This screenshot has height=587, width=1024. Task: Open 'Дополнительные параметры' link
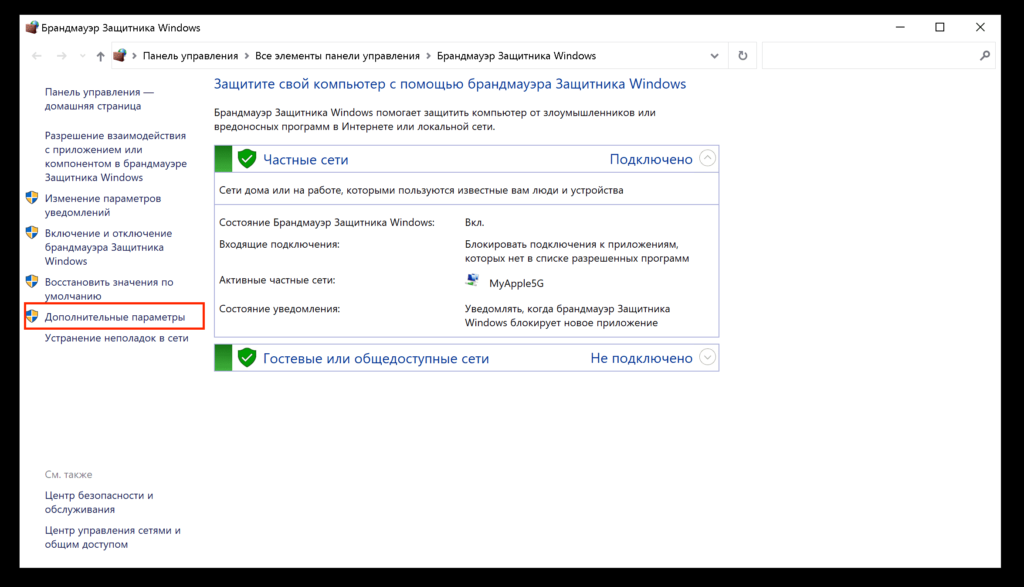coord(115,317)
